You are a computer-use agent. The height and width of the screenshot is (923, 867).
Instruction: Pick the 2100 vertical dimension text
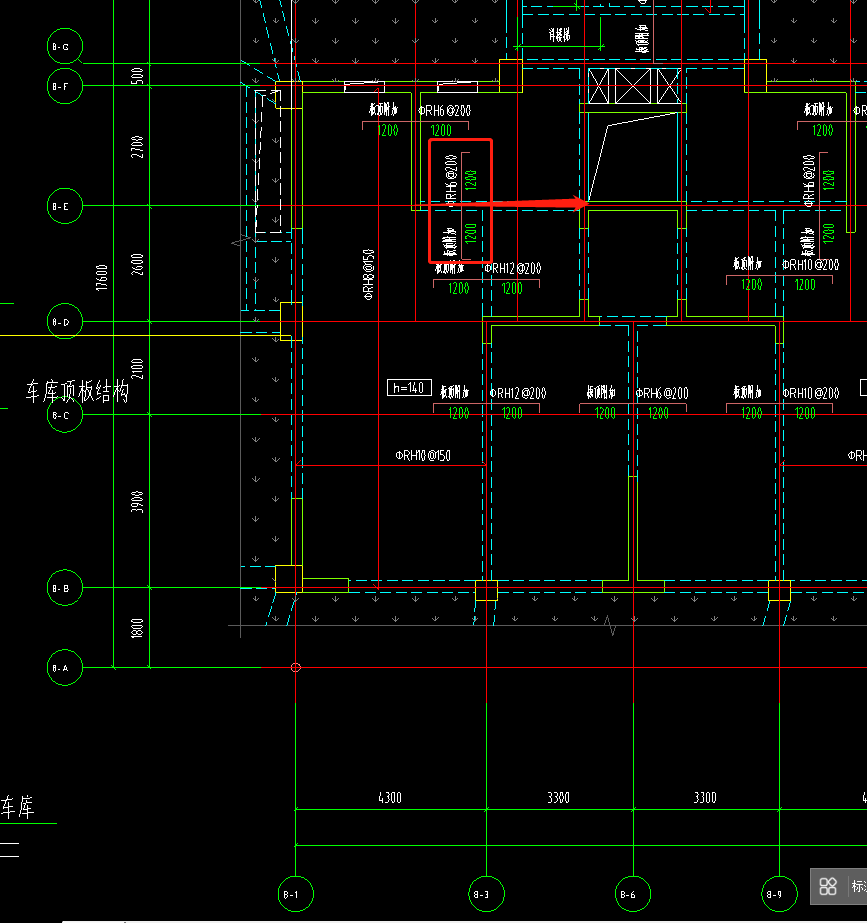tap(137, 368)
